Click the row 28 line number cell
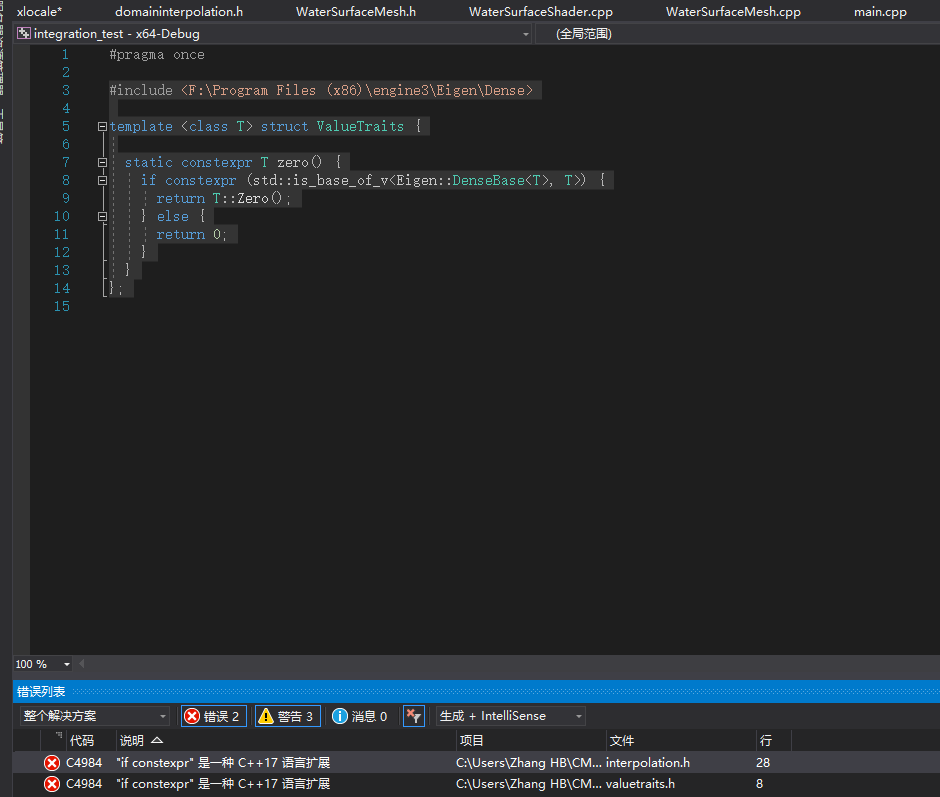 click(x=763, y=763)
